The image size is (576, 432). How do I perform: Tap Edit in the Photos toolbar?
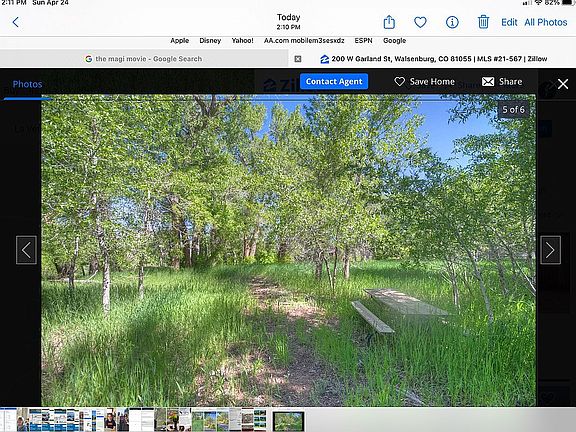click(509, 22)
